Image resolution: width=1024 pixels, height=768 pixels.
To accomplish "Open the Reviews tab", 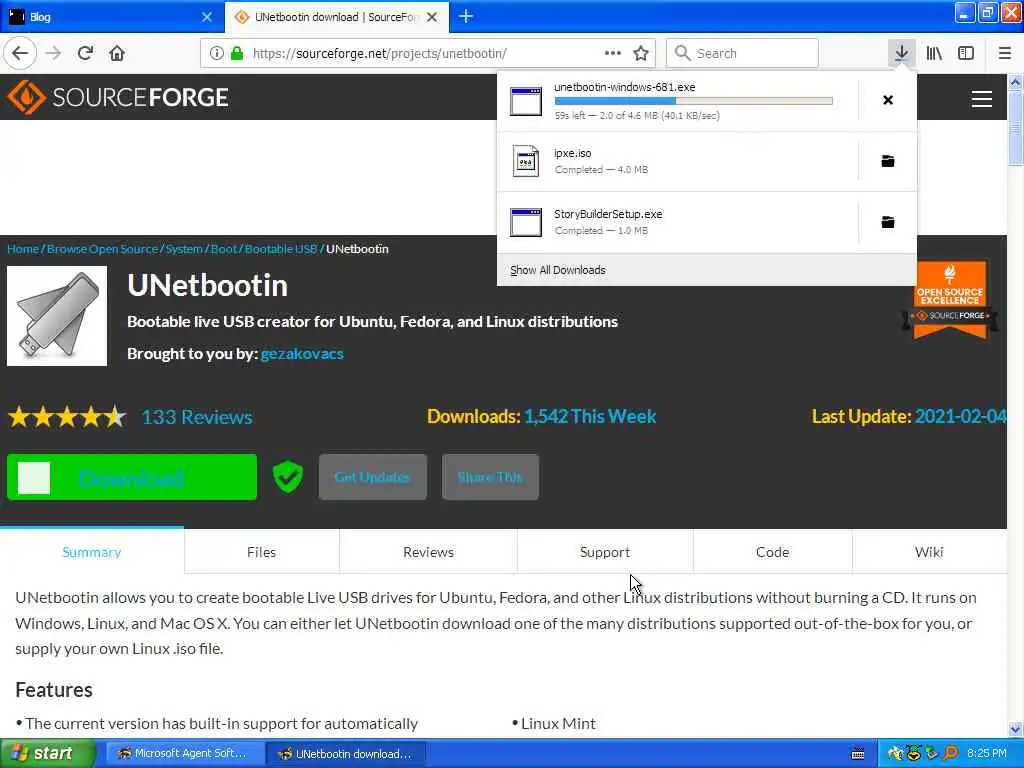I will pyautogui.click(x=428, y=552).
